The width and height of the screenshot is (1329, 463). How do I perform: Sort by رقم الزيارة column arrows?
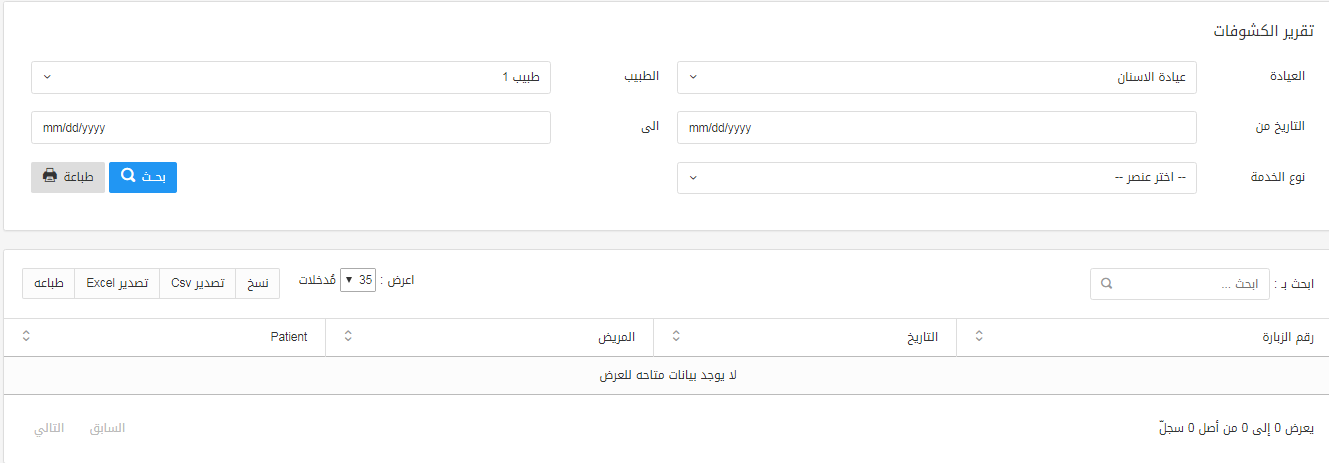979,337
